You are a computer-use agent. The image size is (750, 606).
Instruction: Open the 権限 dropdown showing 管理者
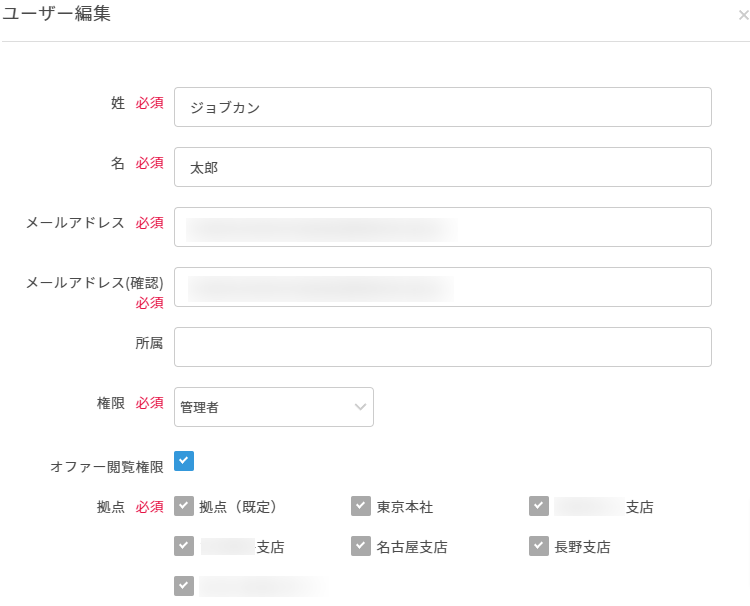pyautogui.click(x=273, y=407)
